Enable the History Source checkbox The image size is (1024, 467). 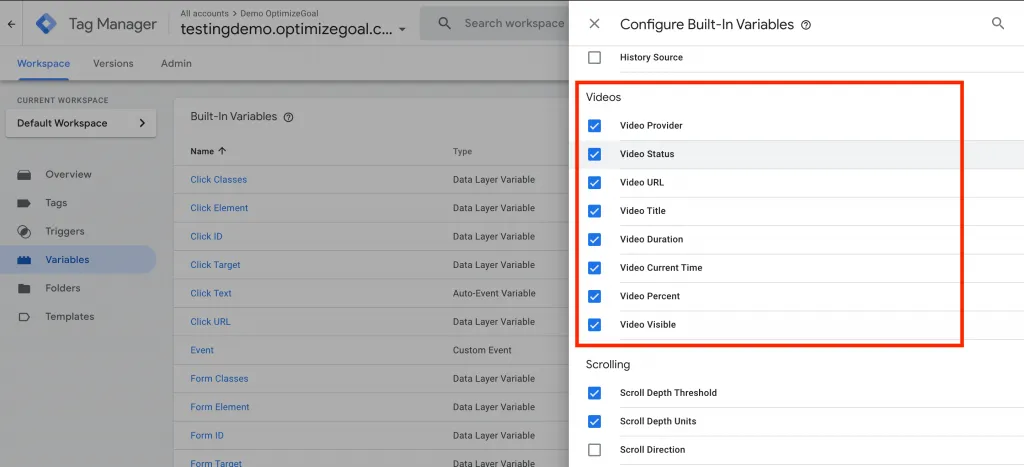tap(594, 57)
